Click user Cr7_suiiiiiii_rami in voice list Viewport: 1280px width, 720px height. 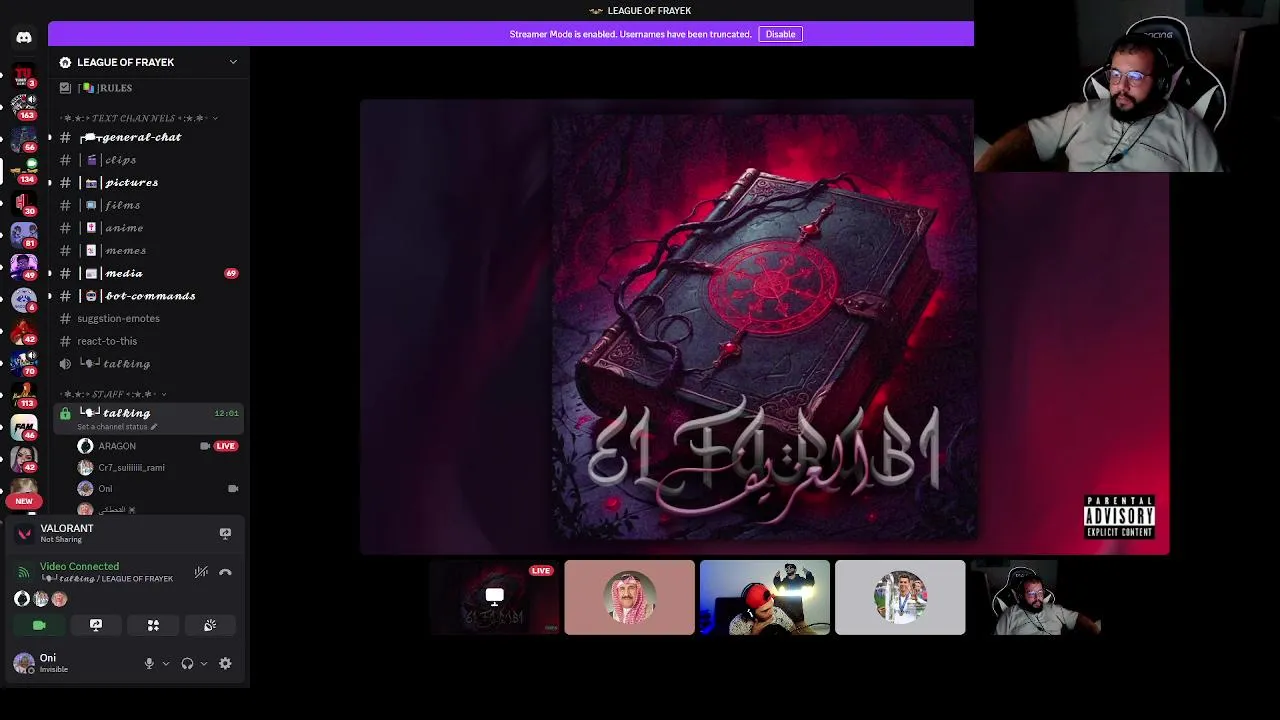(x=131, y=467)
